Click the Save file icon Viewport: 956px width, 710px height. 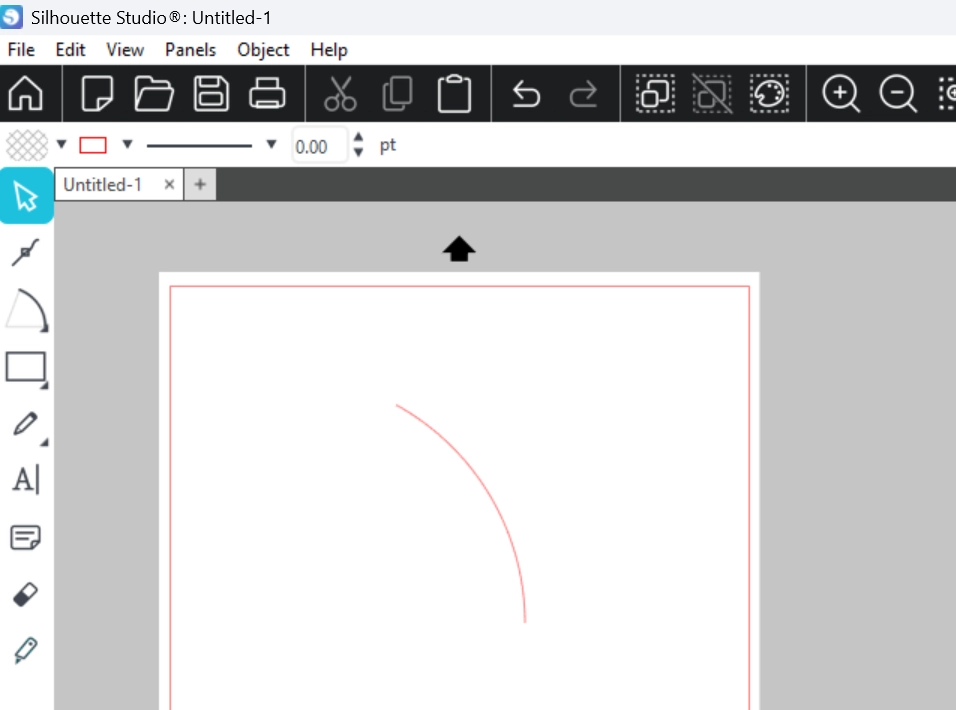coord(211,94)
